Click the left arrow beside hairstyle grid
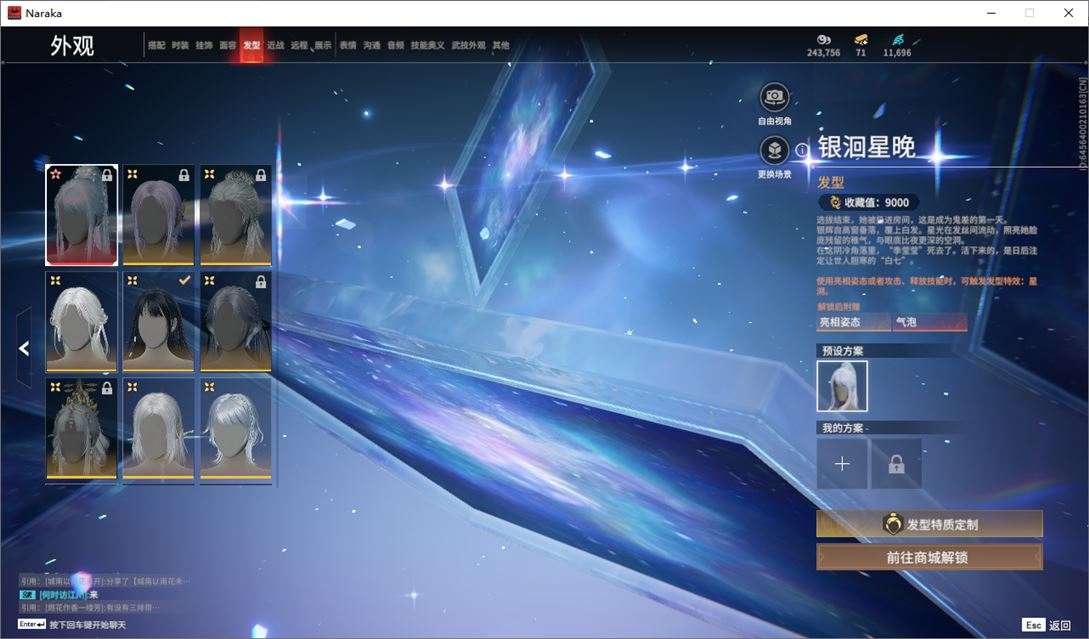The width and height of the screenshot is (1089, 639). (x=24, y=348)
